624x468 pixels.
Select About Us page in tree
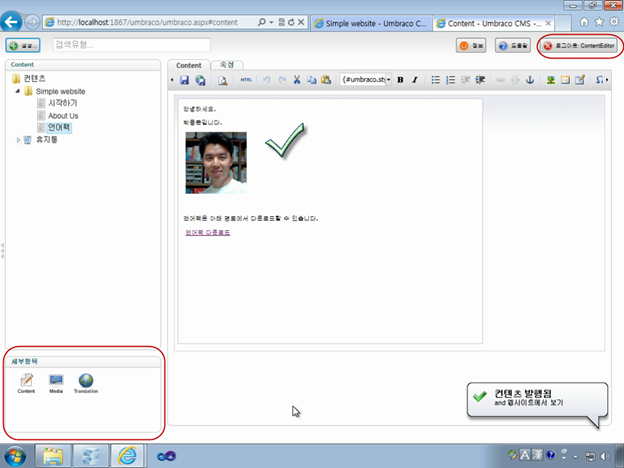pyautogui.click(x=63, y=116)
